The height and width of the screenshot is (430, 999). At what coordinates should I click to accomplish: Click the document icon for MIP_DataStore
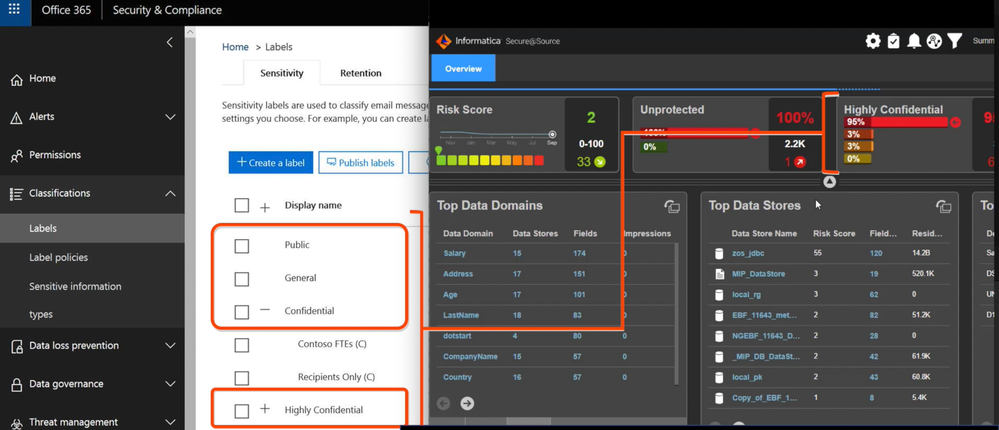click(x=719, y=274)
